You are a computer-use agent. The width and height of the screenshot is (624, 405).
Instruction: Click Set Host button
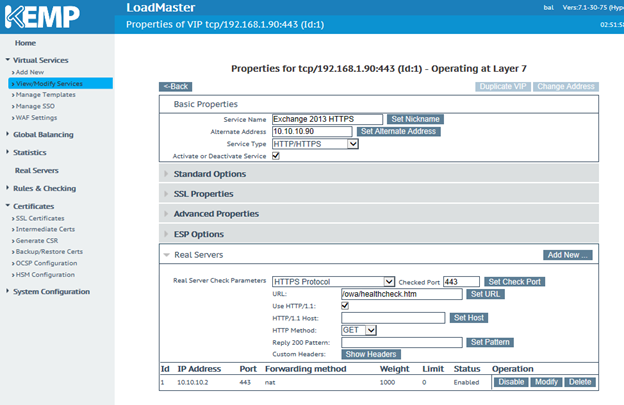coord(469,318)
